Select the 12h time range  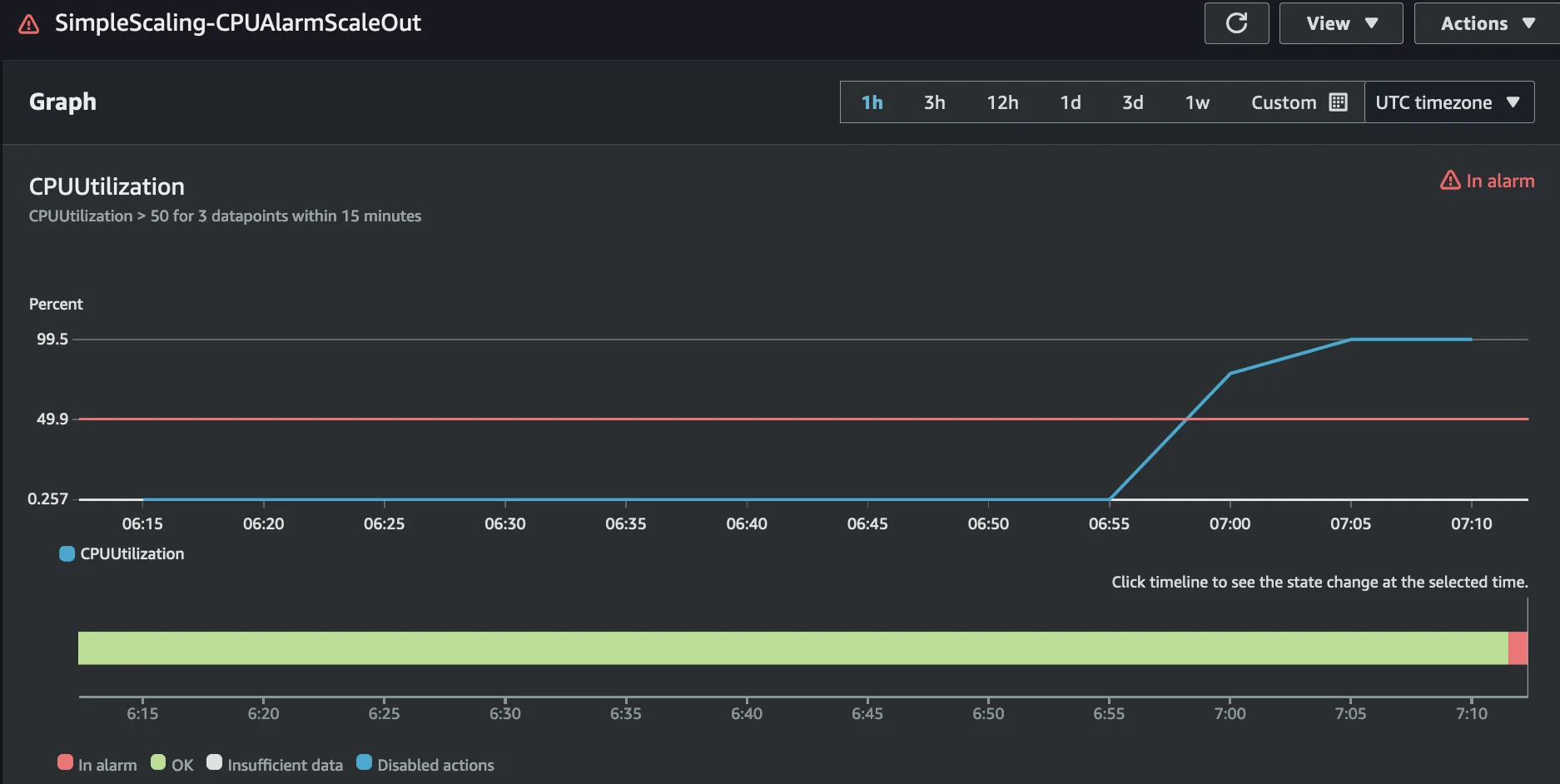click(1002, 102)
